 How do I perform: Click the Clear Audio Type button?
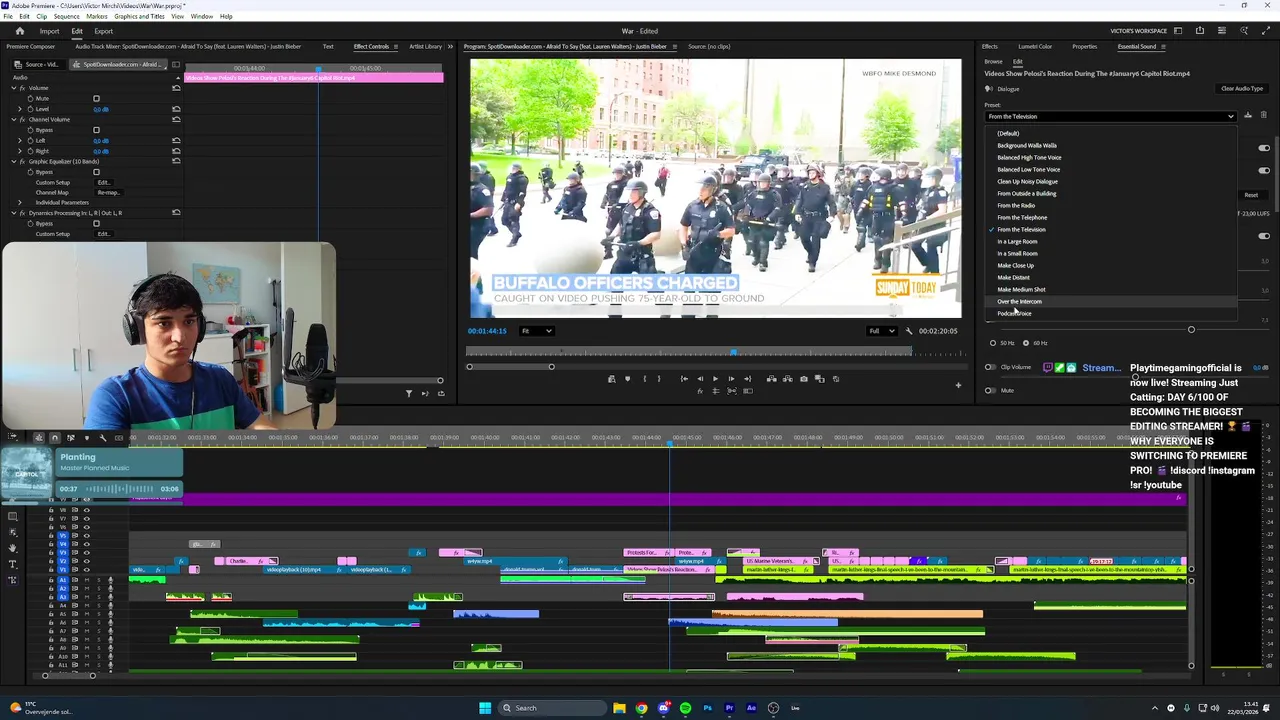[x=1242, y=88]
